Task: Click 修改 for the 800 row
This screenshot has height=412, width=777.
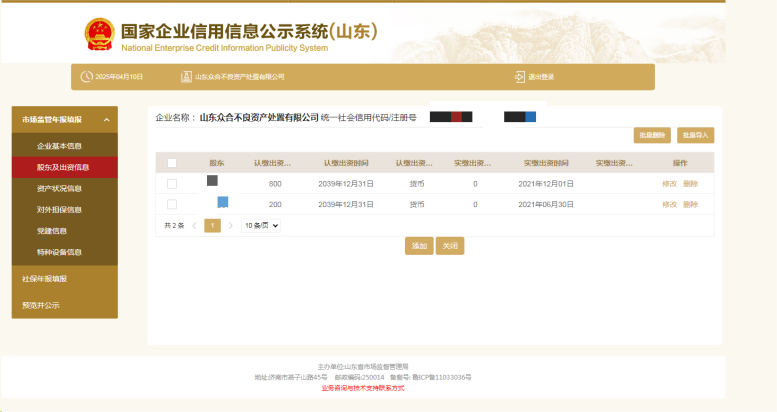Action: [669, 184]
